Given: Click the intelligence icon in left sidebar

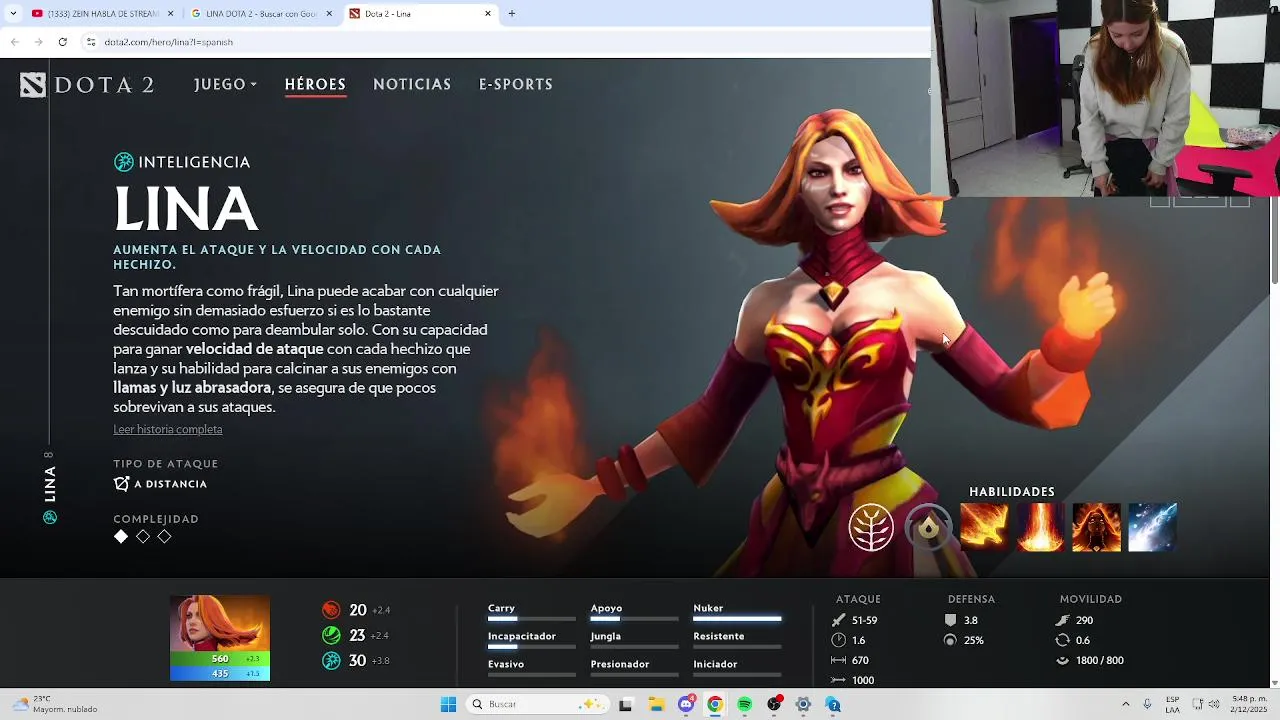Looking at the screenshot, I should click(x=50, y=518).
